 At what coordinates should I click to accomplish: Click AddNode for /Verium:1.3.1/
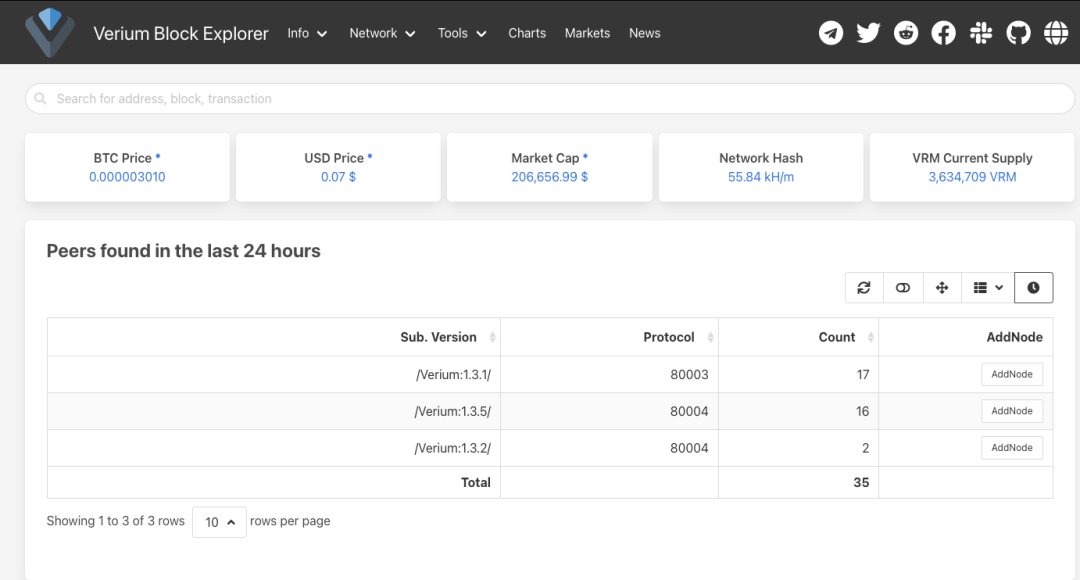1012,374
